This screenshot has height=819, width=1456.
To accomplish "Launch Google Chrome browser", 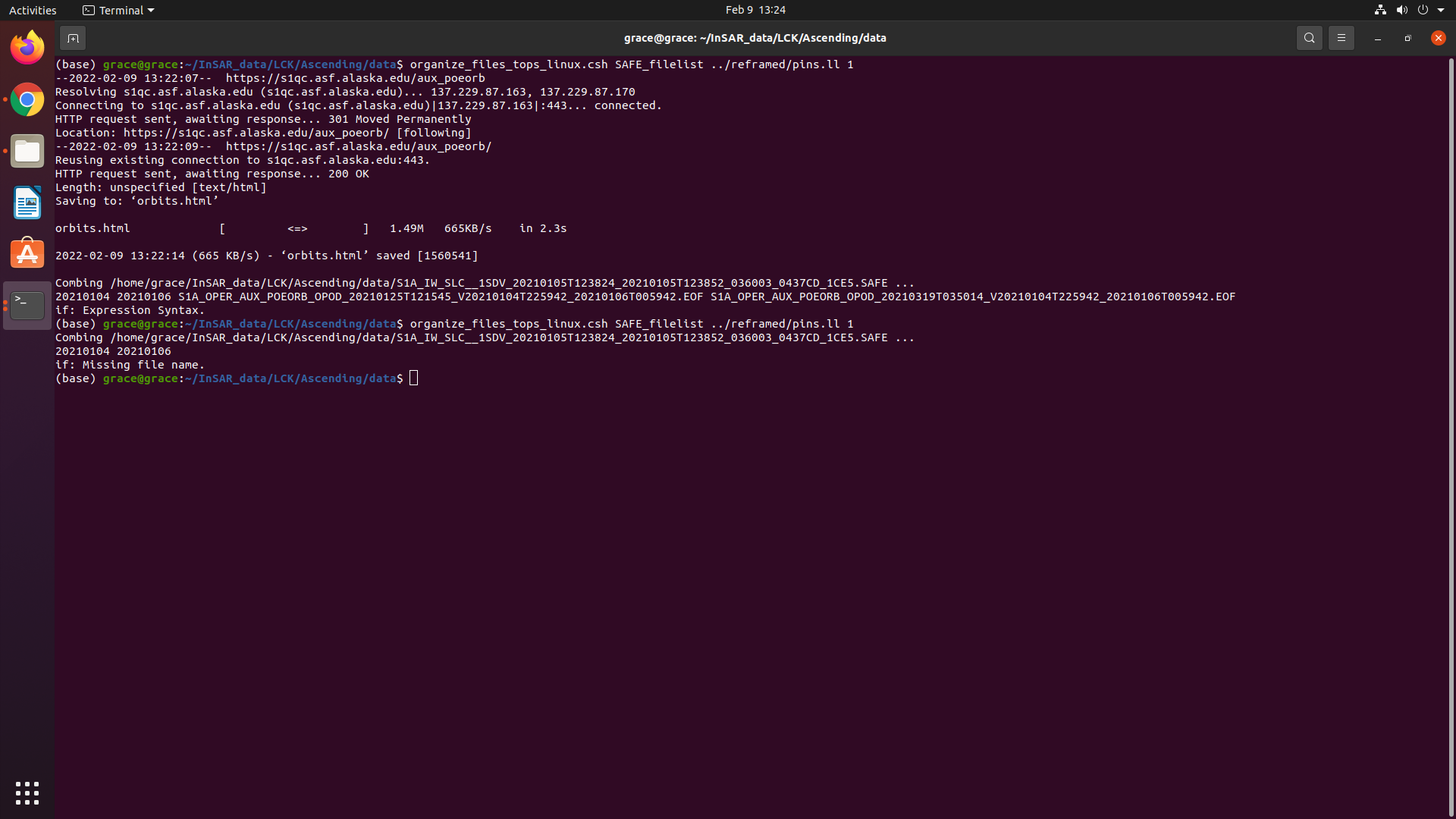I will click(x=27, y=99).
